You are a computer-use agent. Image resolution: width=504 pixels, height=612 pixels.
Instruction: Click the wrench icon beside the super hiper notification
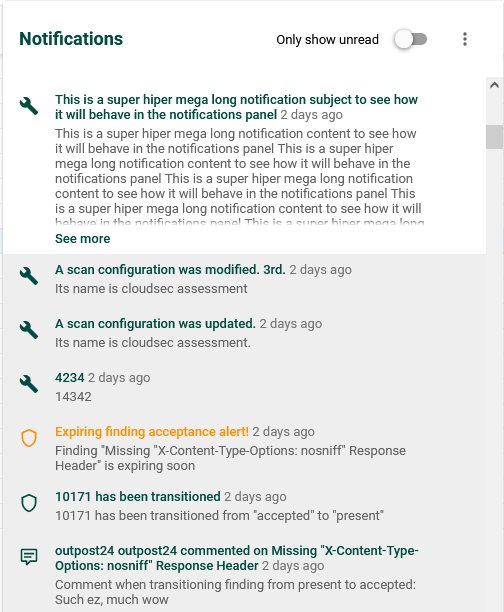(29, 106)
